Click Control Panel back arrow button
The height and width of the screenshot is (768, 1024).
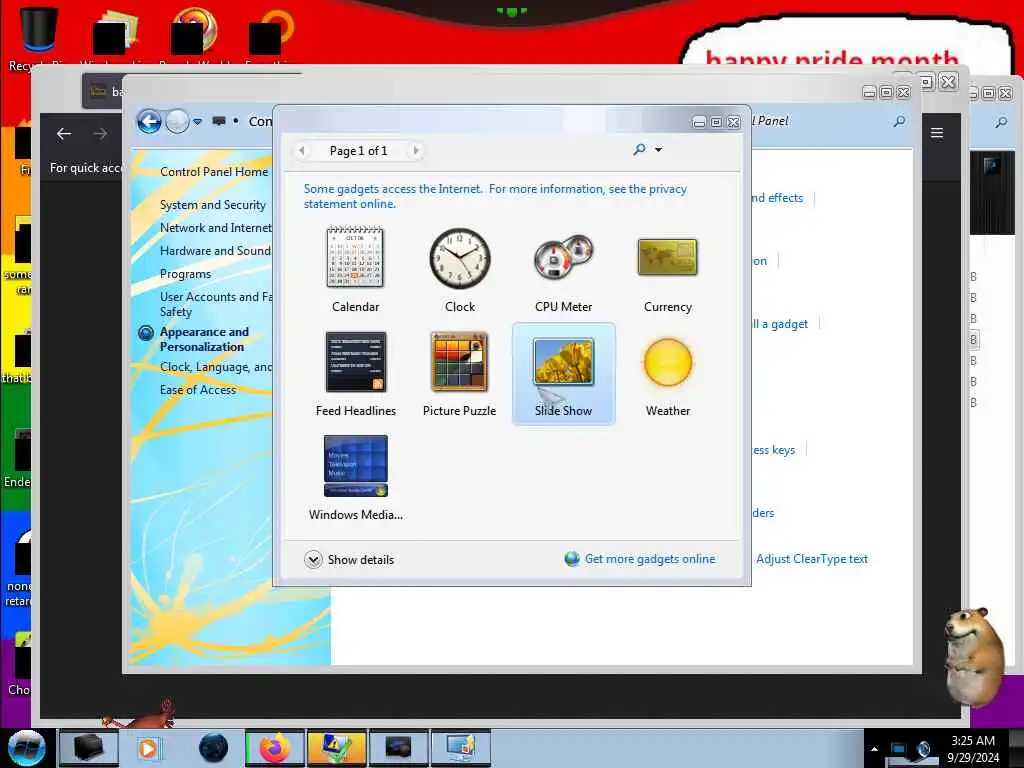(x=149, y=121)
